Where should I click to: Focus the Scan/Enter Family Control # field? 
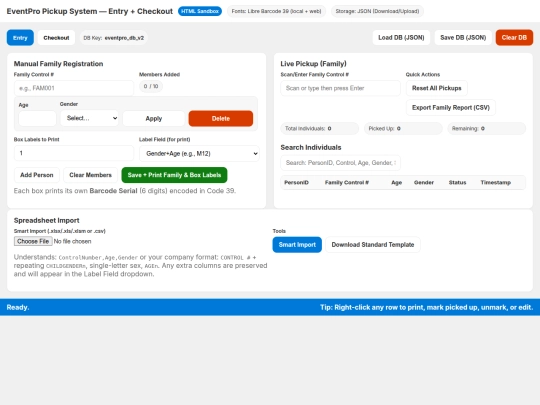tap(340, 88)
